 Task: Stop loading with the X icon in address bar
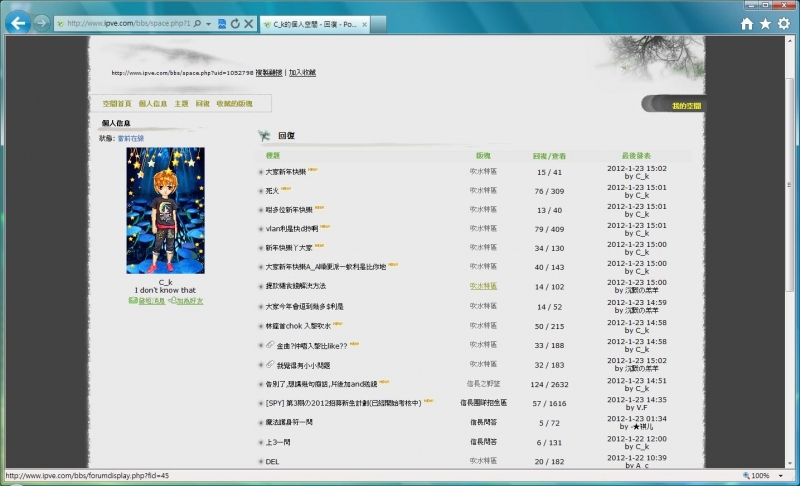[x=248, y=23]
